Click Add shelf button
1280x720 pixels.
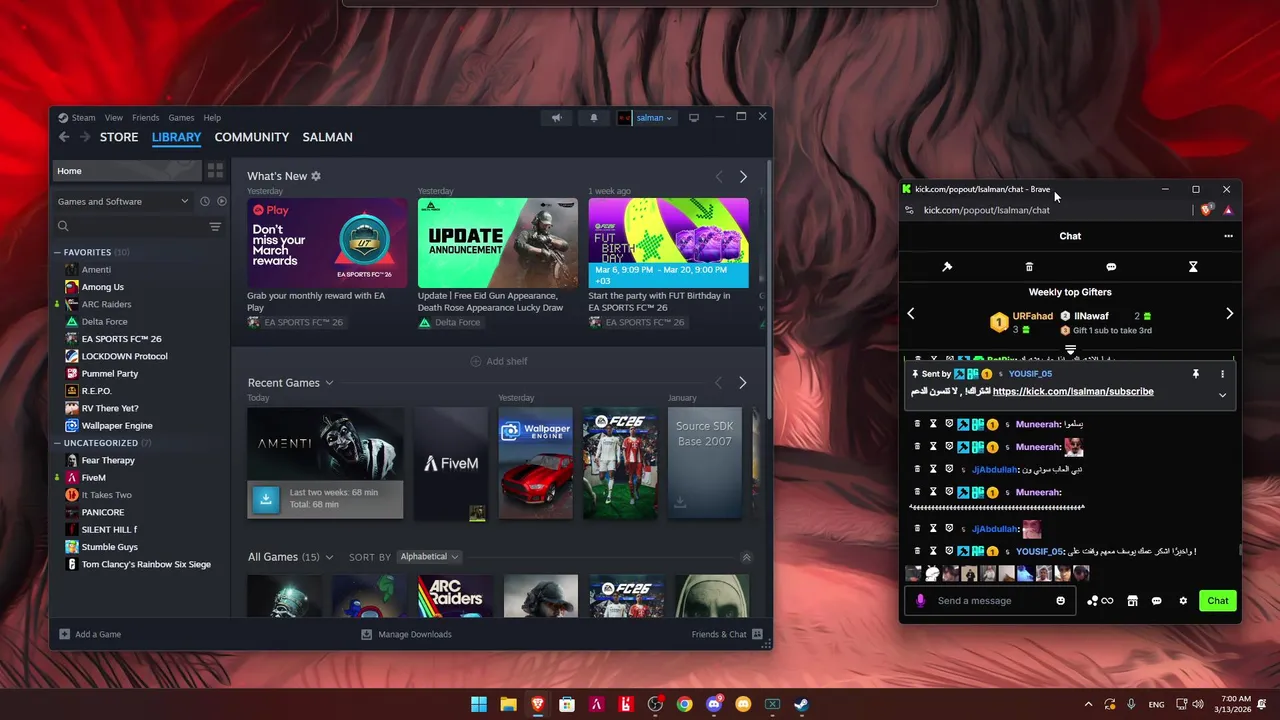pyautogui.click(x=499, y=361)
